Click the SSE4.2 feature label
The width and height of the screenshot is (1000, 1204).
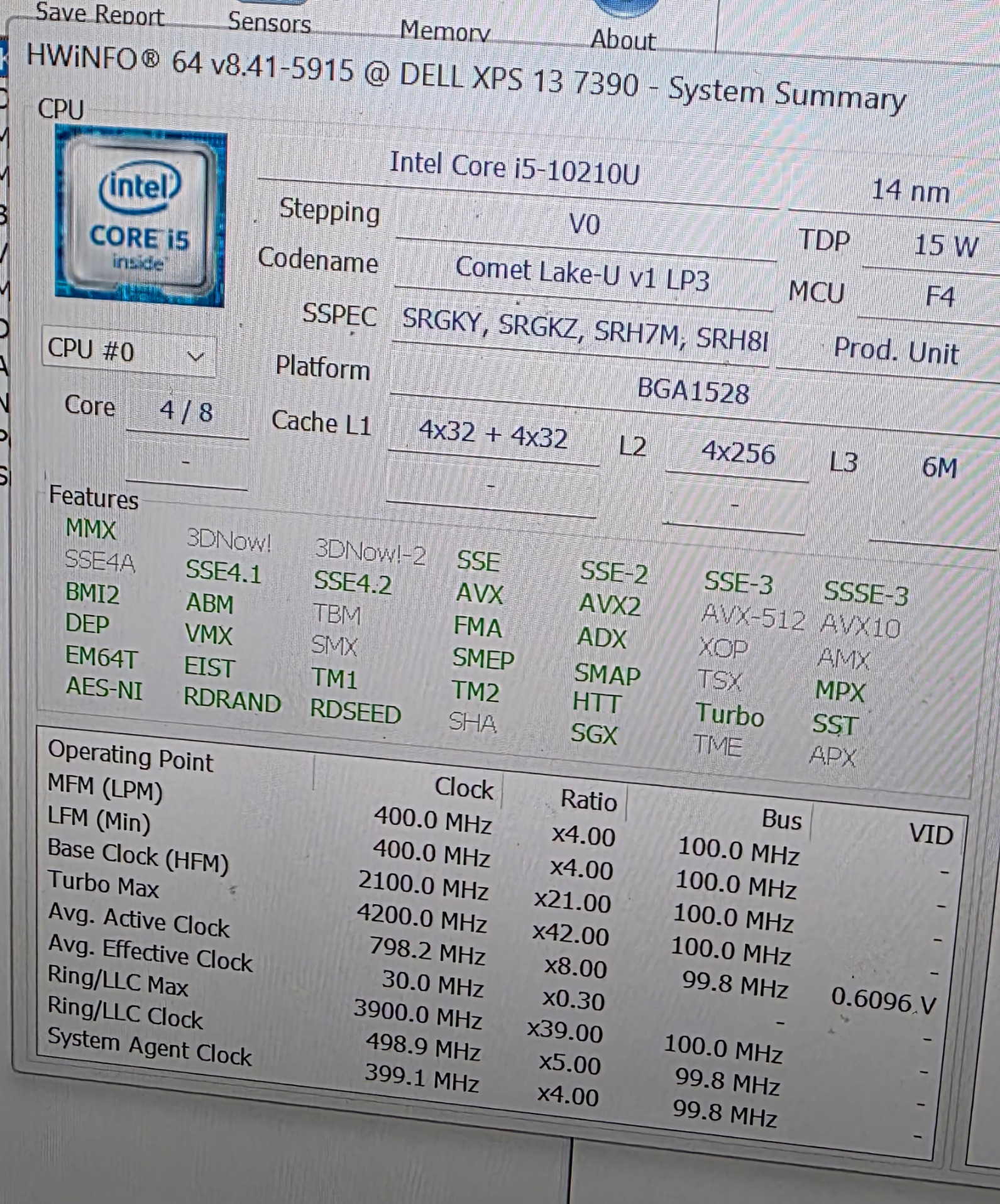click(353, 583)
